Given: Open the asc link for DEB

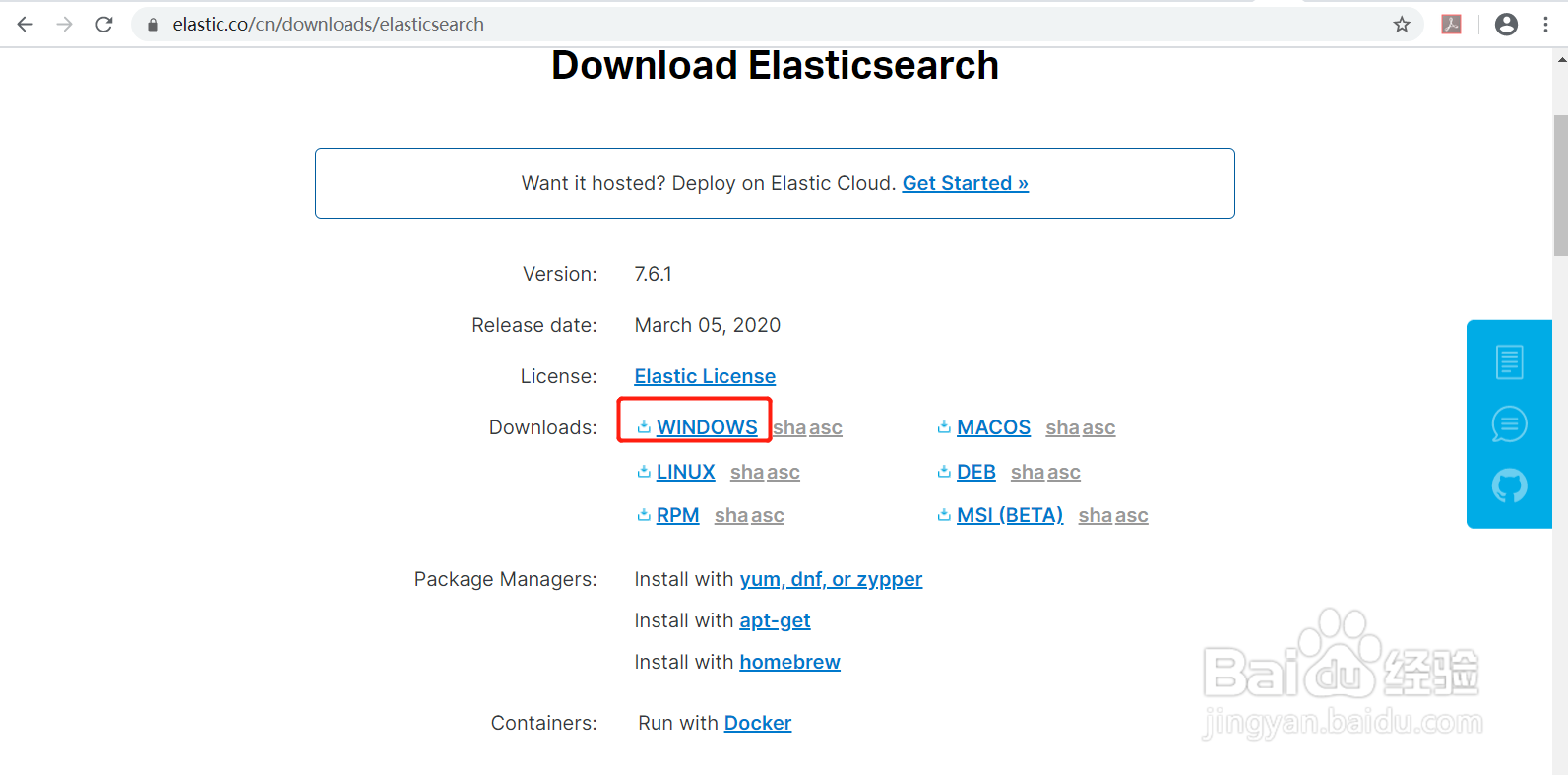Looking at the screenshot, I should (1064, 472).
